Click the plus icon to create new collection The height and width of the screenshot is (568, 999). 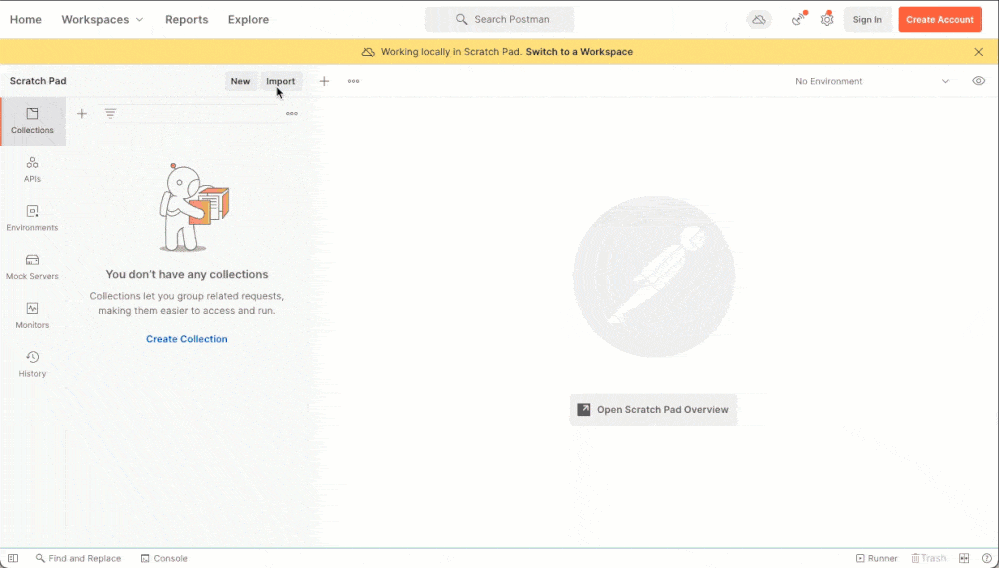pyautogui.click(x=82, y=113)
